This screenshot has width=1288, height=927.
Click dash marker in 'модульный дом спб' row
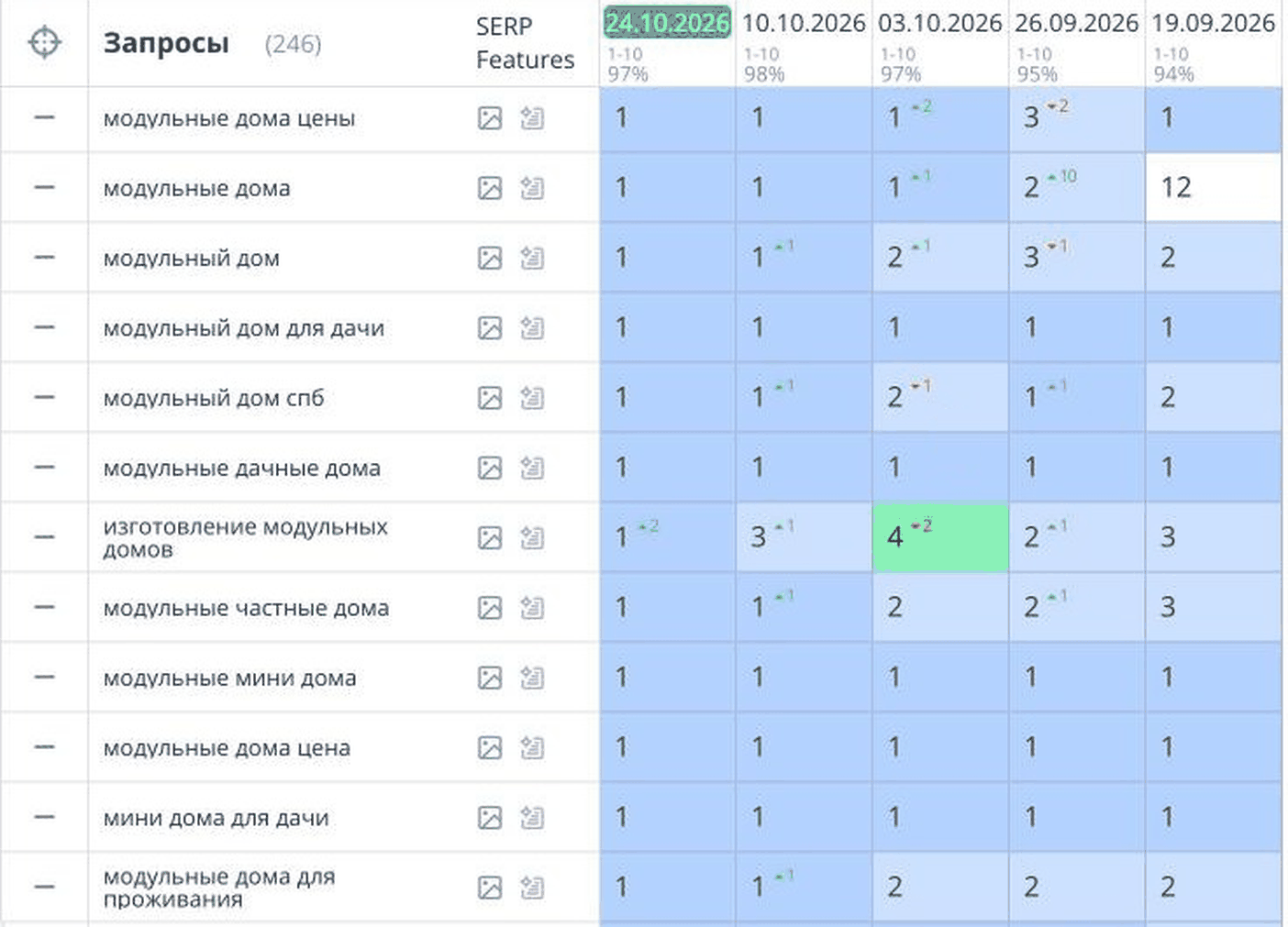44,397
